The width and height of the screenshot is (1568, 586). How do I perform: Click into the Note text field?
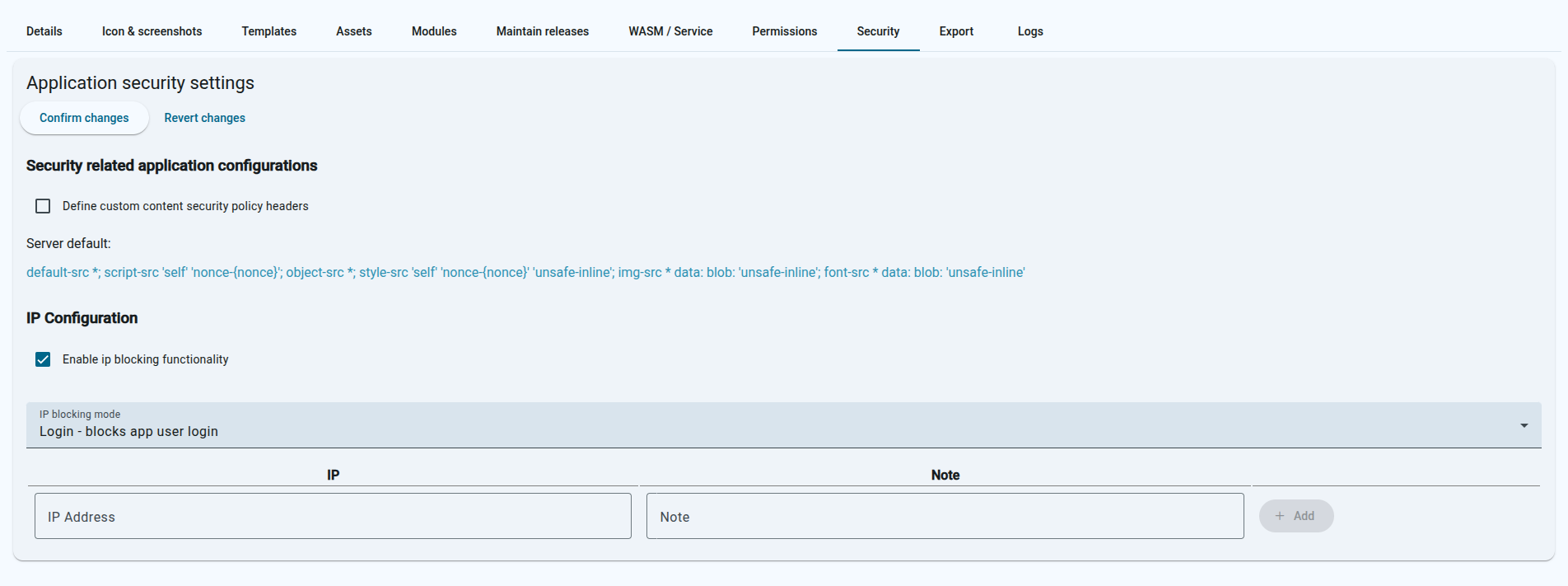pos(945,517)
